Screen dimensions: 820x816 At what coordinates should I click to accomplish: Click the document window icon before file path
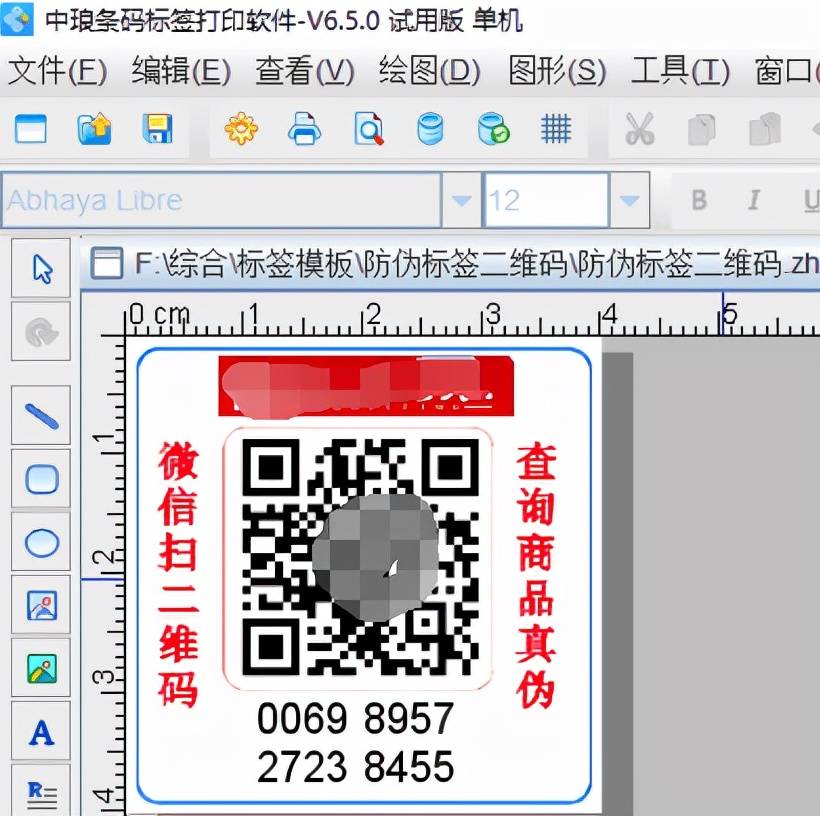tap(106, 263)
